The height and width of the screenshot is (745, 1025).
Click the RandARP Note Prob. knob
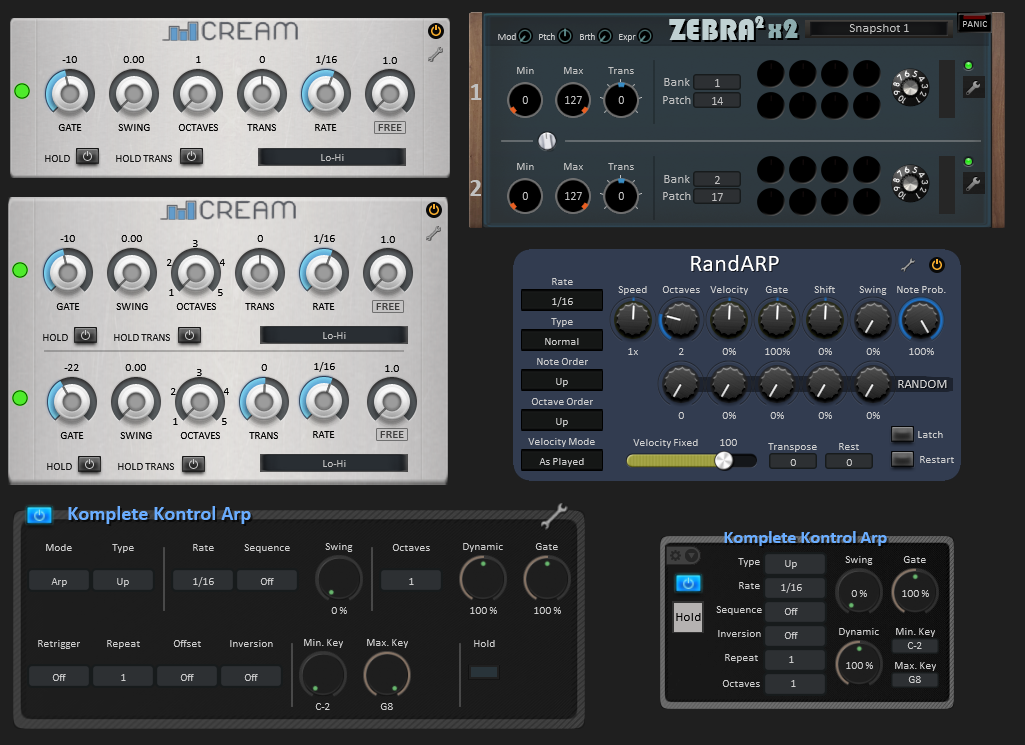pos(921,319)
